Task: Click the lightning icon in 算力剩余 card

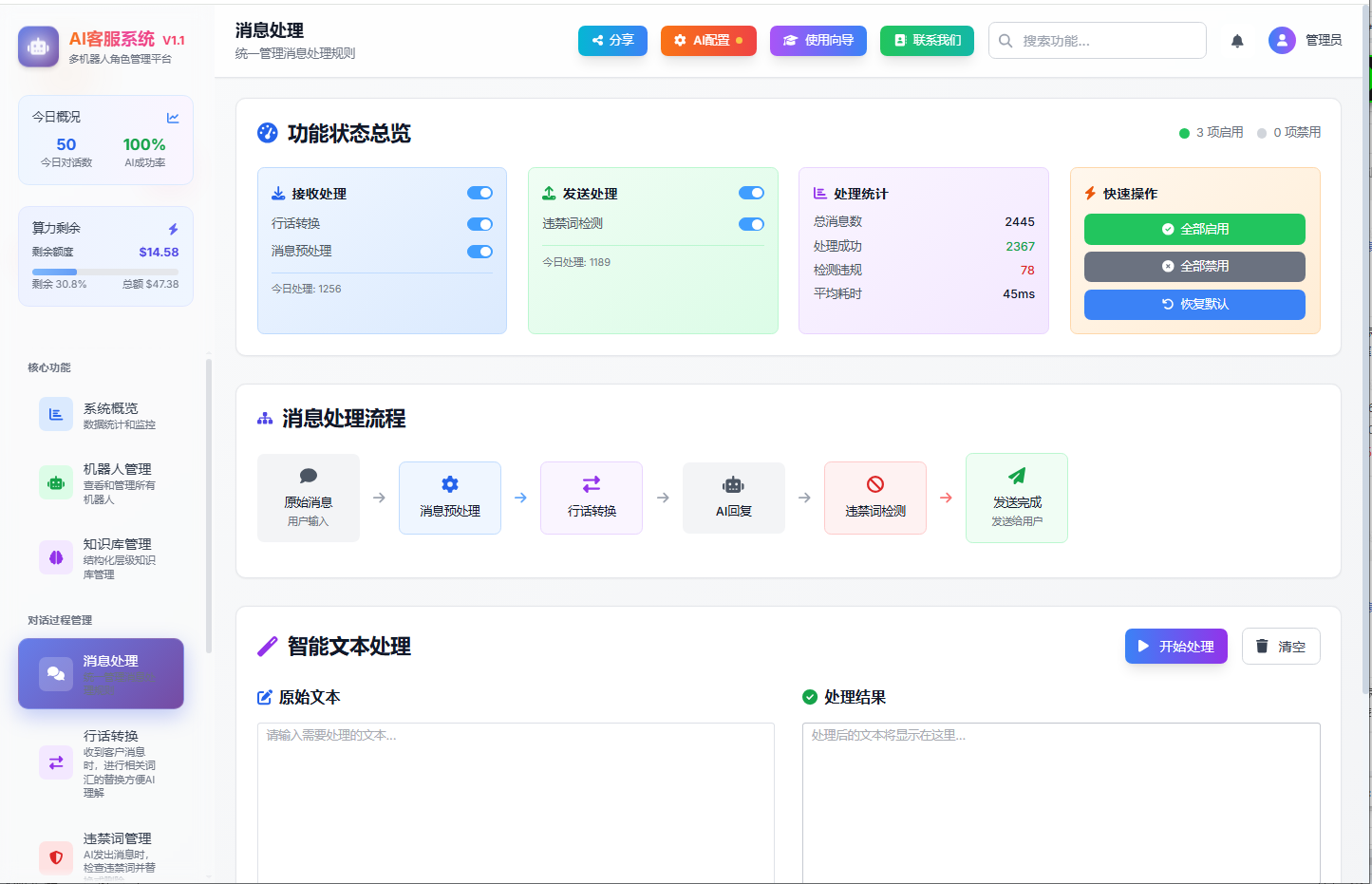Action: [173, 229]
